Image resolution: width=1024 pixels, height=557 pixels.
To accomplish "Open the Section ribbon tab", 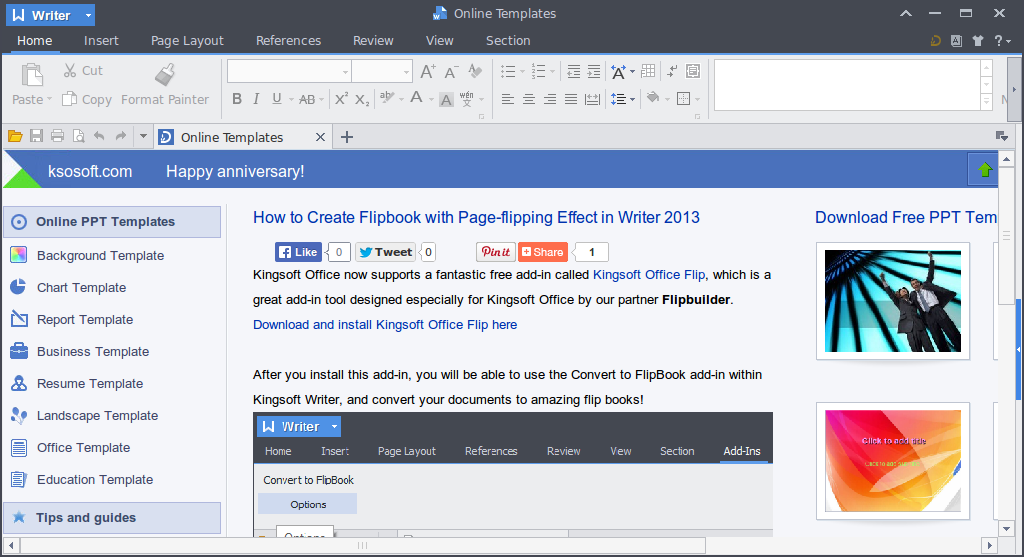I will [508, 40].
